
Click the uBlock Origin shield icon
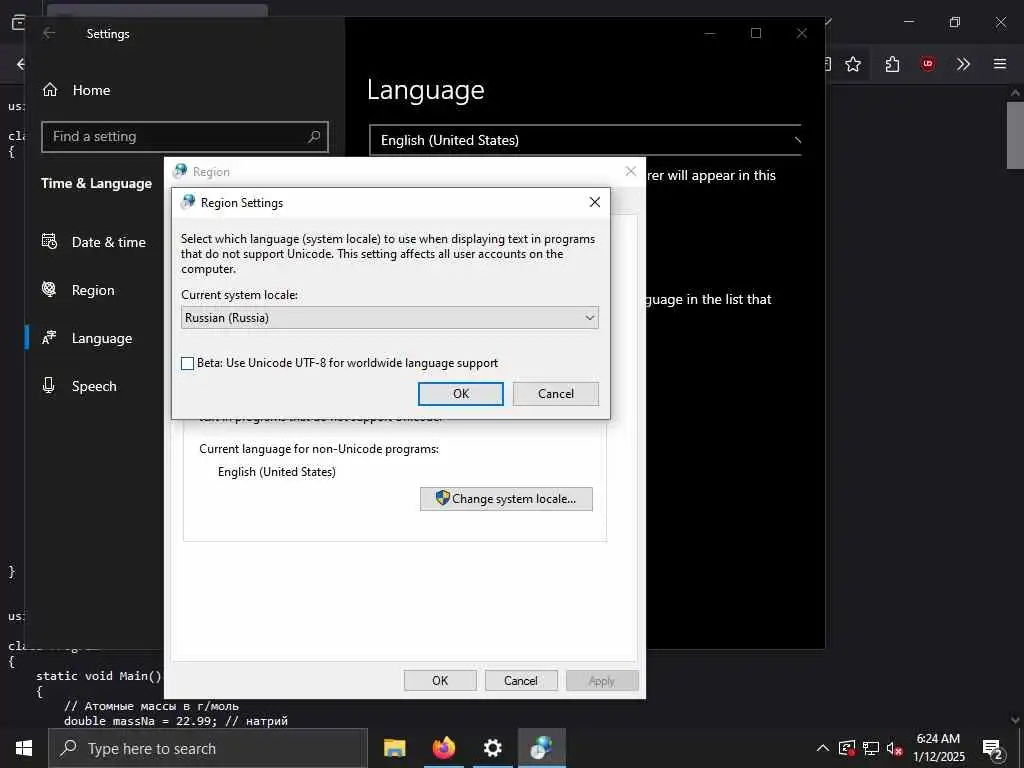tap(927, 64)
